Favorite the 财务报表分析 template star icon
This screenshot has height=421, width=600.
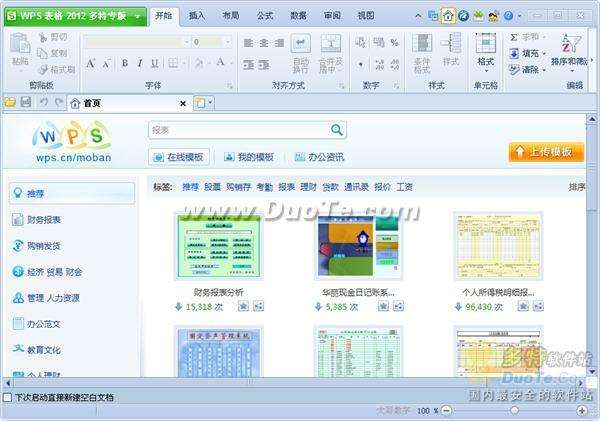pos(243,306)
